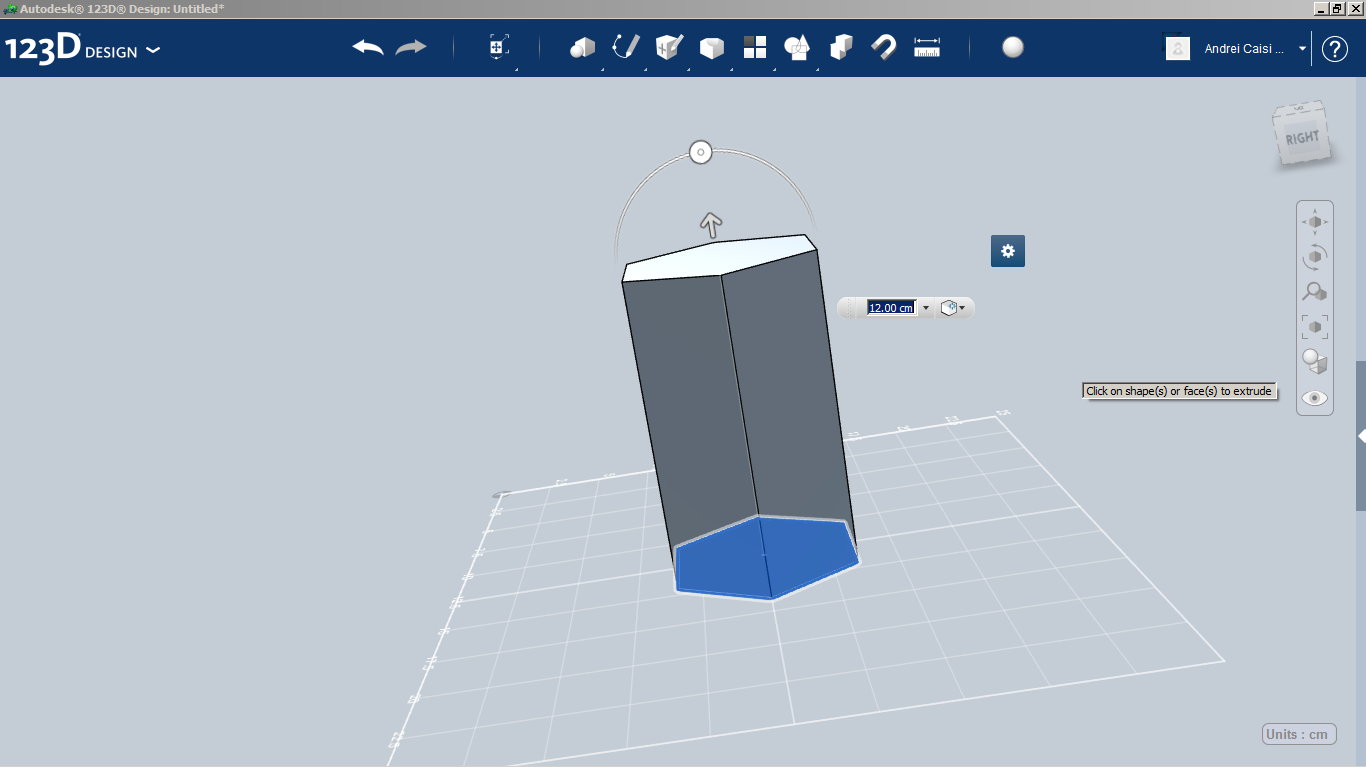Image resolution: width=1366 pixels, height=768 pixels.
Task: Open the Combine tools menu
Action: [x=841, y=48]
